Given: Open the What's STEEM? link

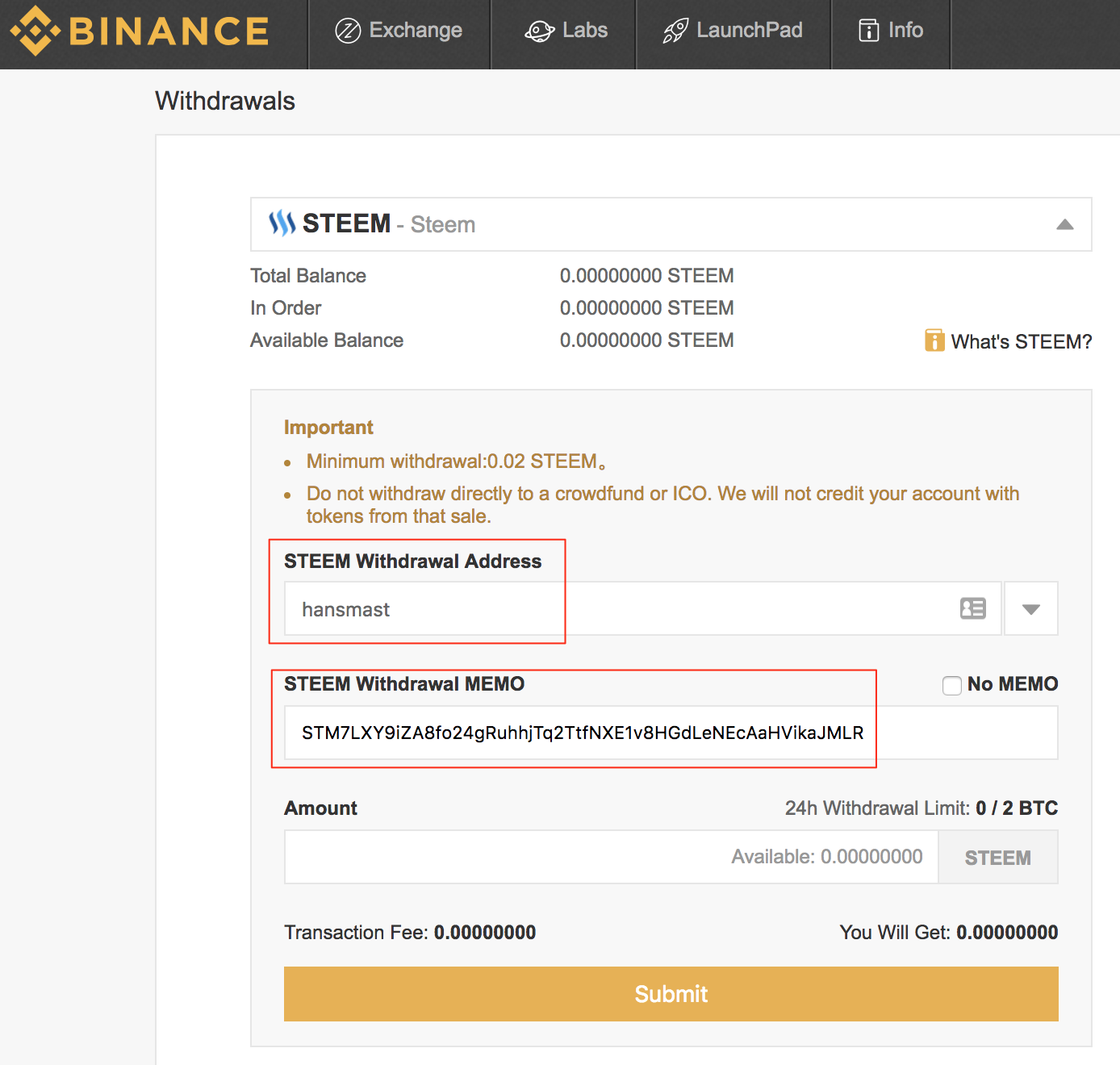Looking at the screenshot, I should click(x=1021, y=341).
